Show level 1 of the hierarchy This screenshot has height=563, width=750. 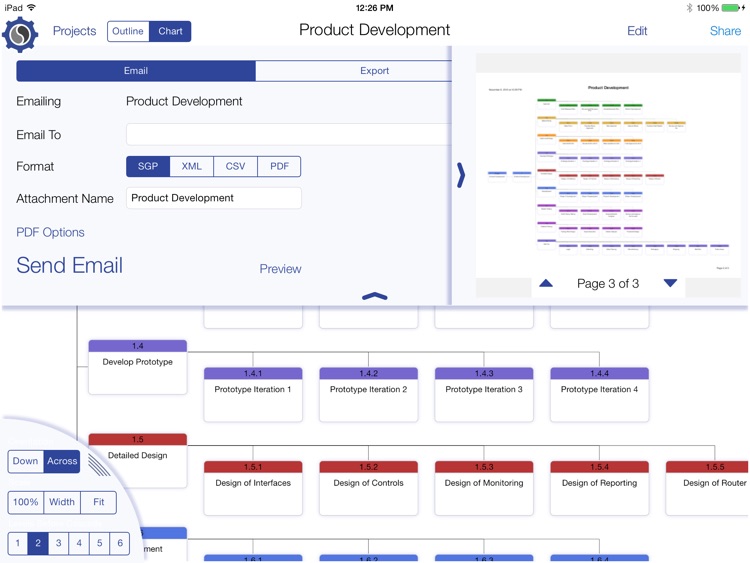(x=18, y=543)
